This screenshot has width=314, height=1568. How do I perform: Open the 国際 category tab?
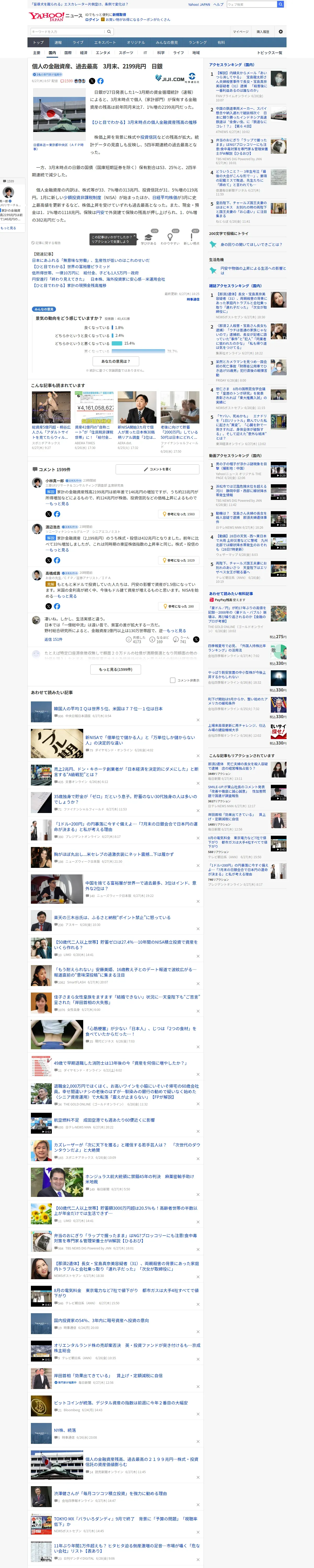click(68, 53)
